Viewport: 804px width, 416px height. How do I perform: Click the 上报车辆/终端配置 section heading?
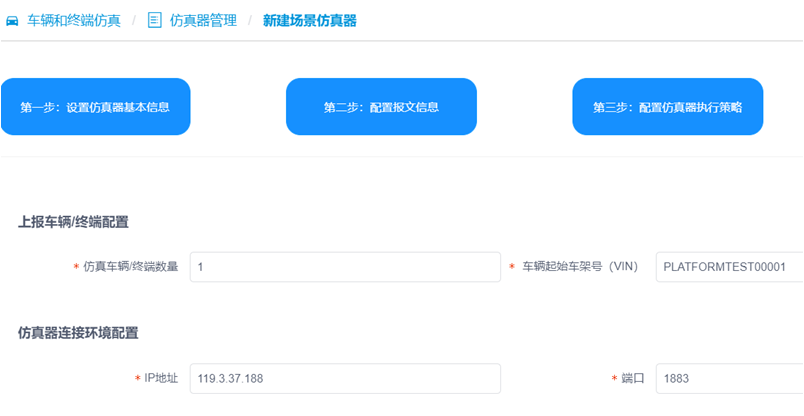[73, 222]
